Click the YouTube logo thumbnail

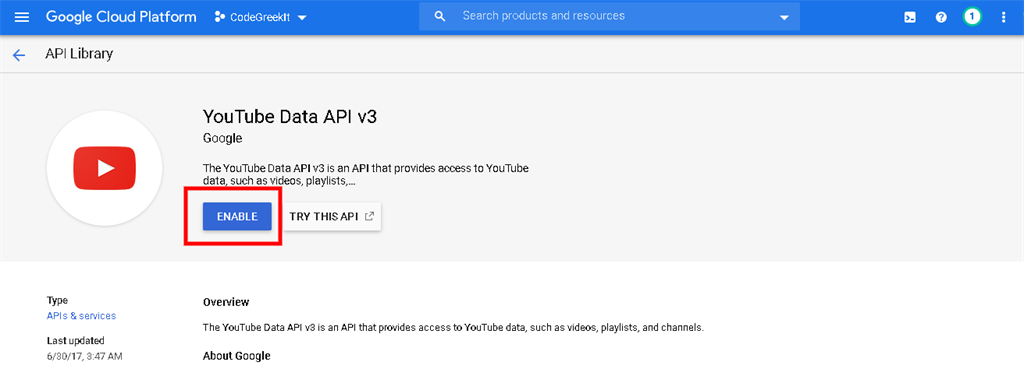(x=104, y=168)
